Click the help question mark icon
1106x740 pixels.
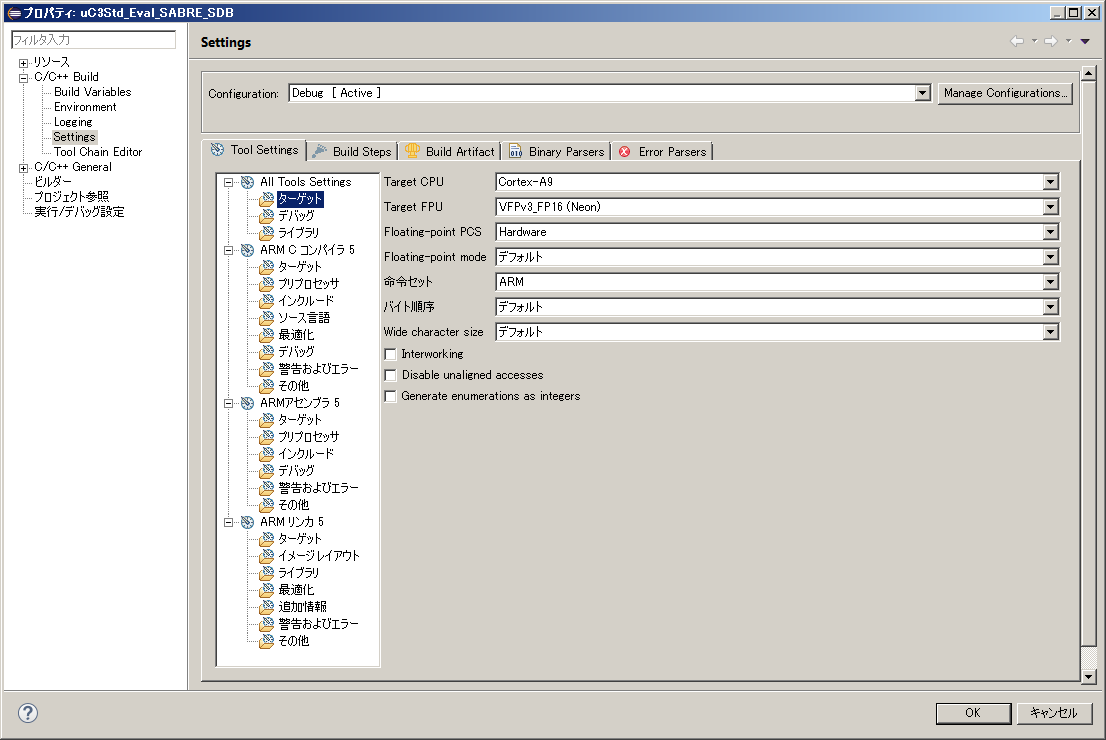pos(28,713)
